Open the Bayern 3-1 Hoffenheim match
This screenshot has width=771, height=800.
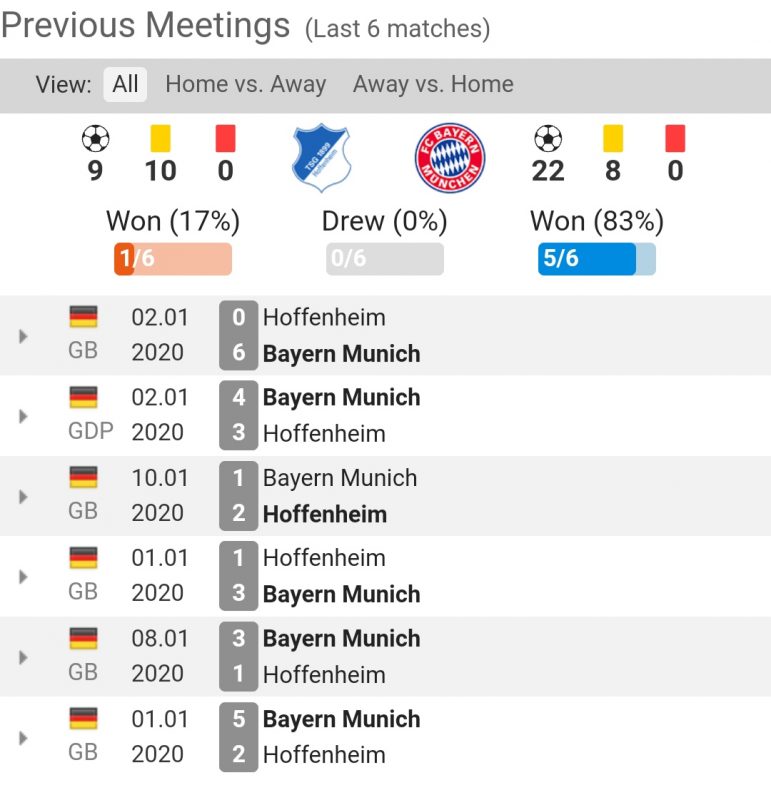click(x=341, y=656)
